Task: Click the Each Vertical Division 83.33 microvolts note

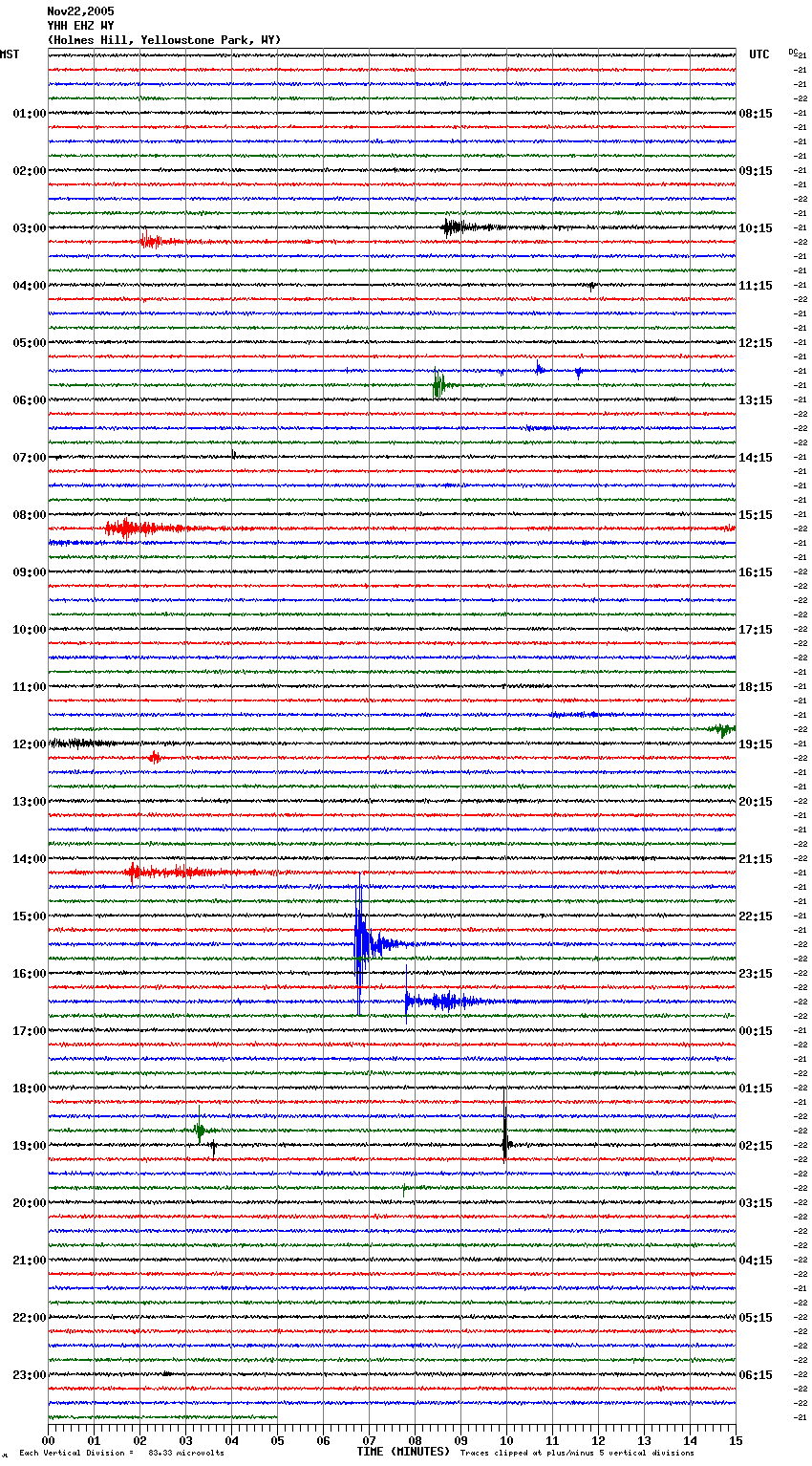Action: pyautogui.click(x=121, y=1454)
